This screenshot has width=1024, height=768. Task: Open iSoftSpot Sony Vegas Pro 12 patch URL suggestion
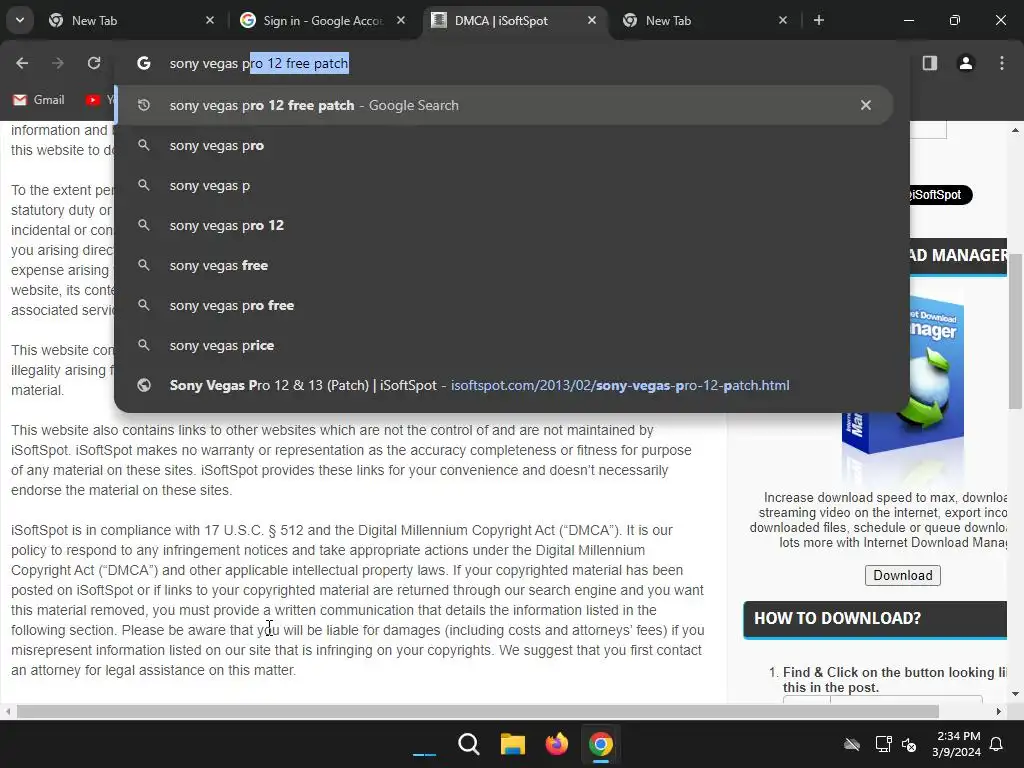tap(504, 385)
